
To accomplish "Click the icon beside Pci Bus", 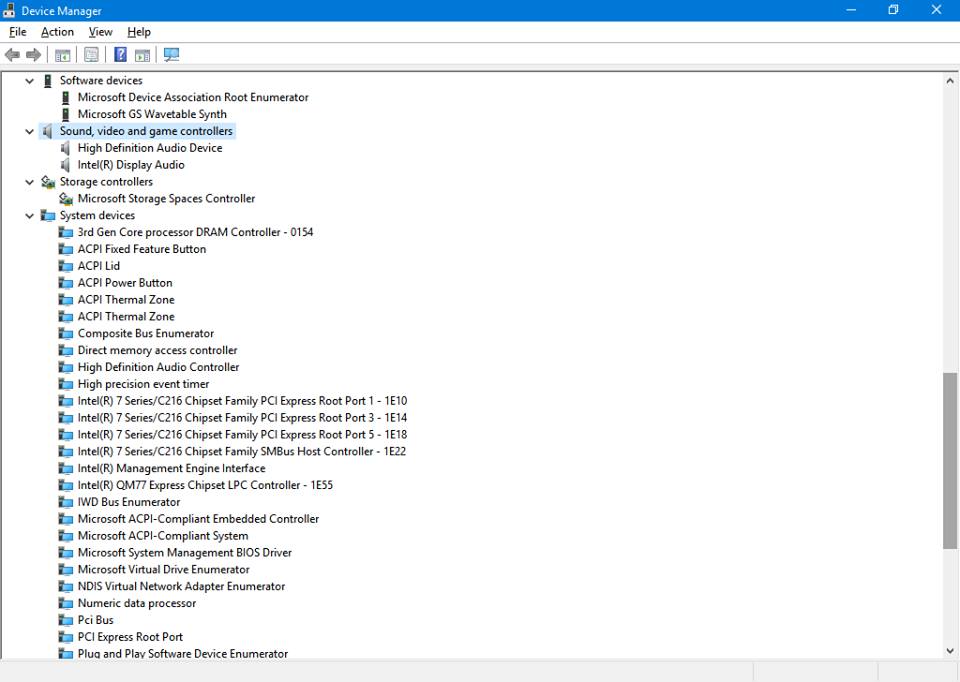I will pos(66,620).
